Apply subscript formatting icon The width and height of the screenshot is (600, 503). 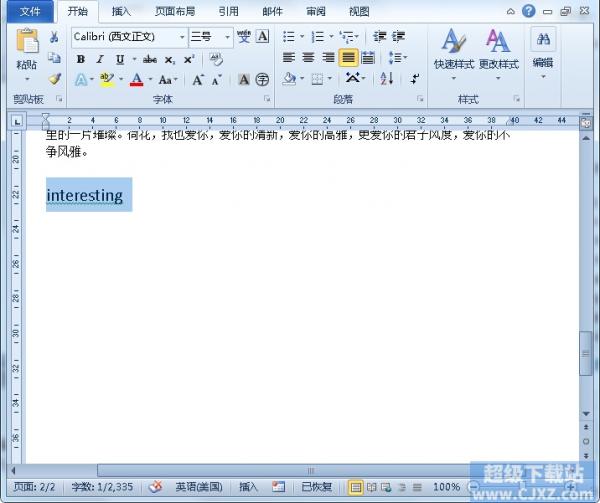point(170,59)
